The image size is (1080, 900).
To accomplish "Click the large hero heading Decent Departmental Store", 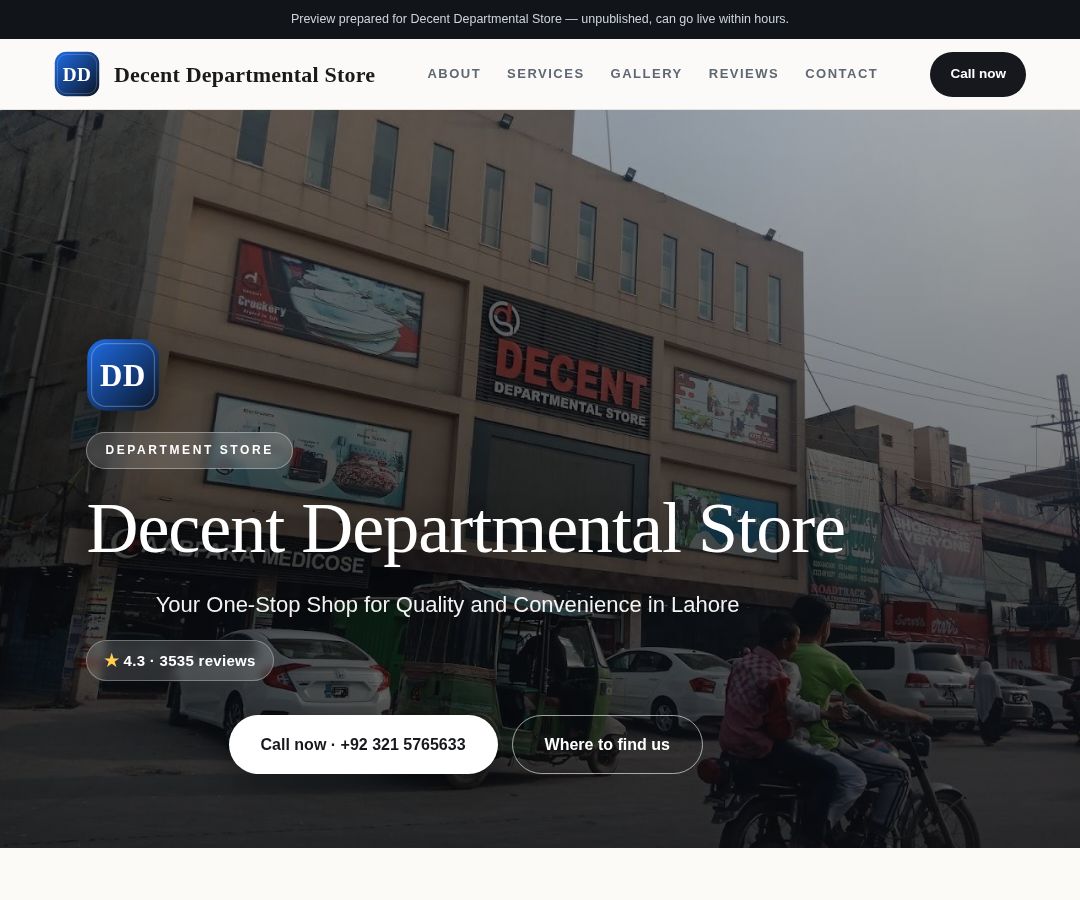I will pyautogui.click(x=466, y=530).
